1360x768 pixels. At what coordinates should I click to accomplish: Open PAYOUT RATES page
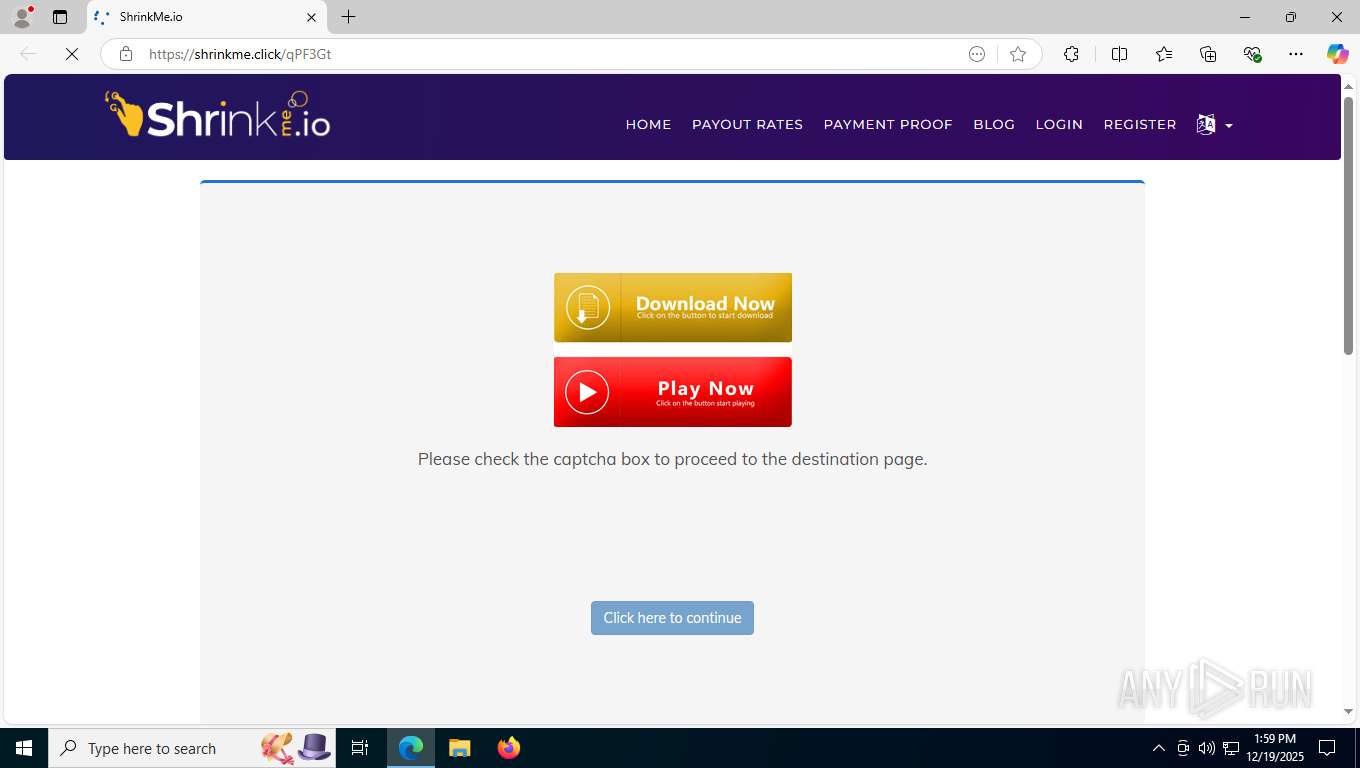tap(747, 124)
